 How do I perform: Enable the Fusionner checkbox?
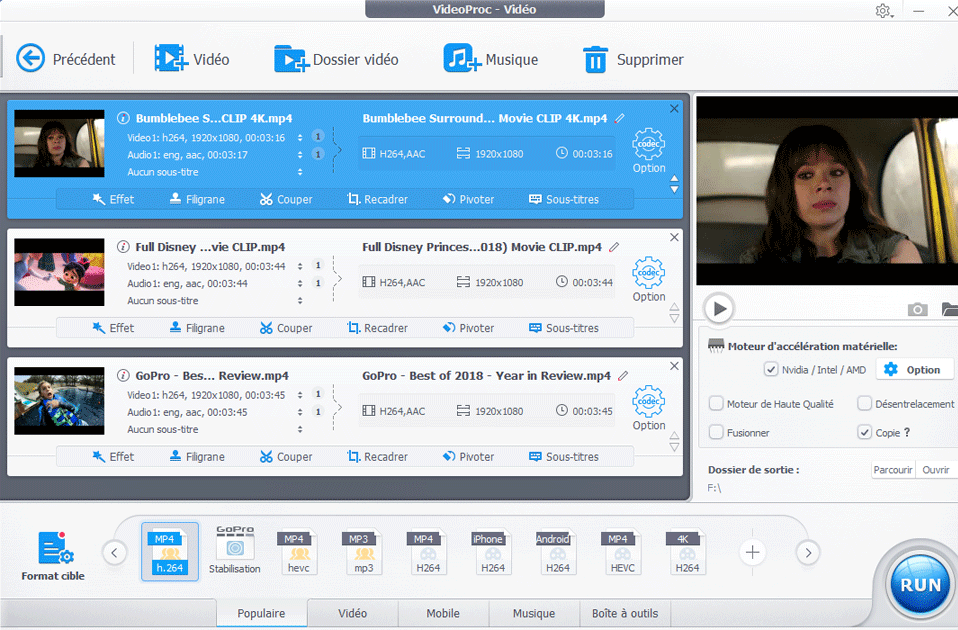tap(716, 433)
